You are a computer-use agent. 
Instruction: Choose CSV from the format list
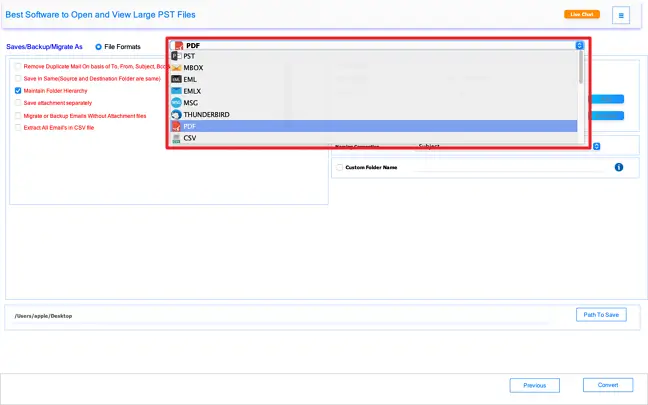click(x=190, y=138)
